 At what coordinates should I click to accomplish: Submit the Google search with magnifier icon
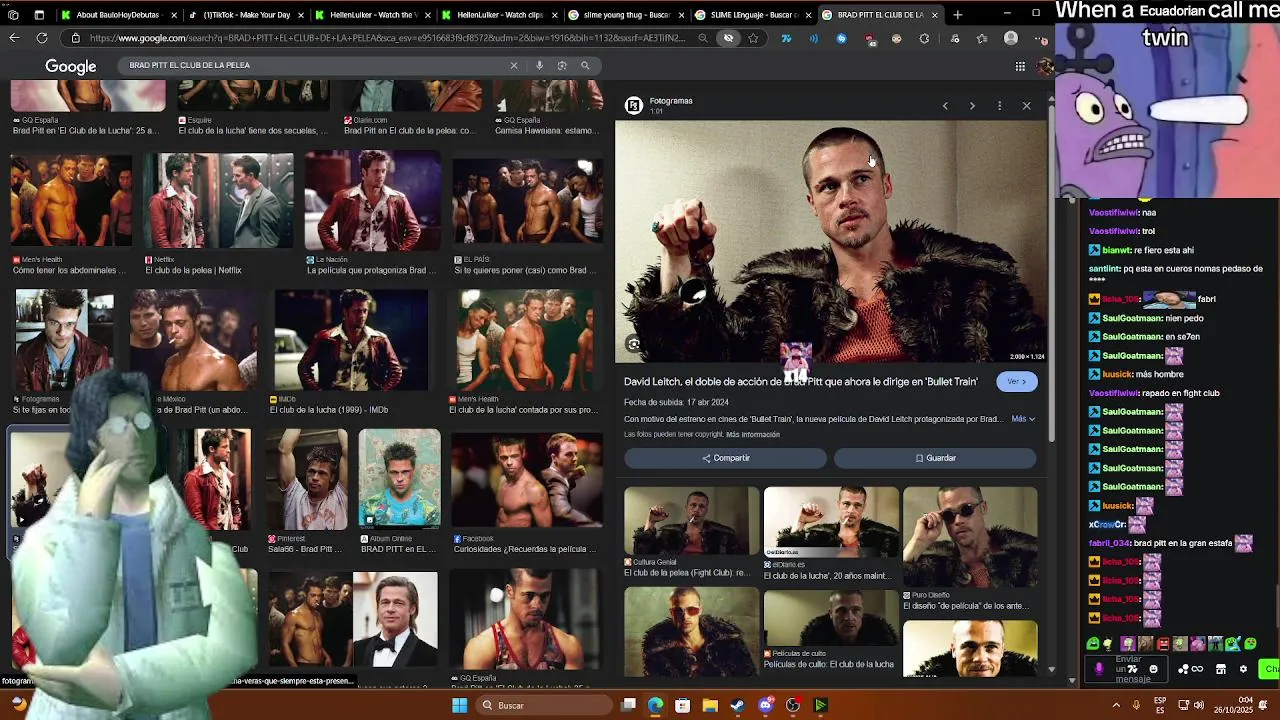coord(585,66)
